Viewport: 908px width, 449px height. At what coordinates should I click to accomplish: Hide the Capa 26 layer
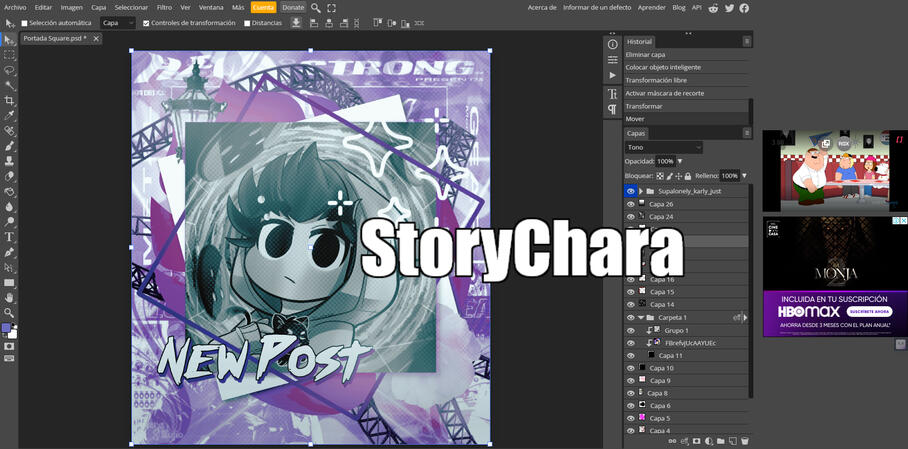click(630, 204)
